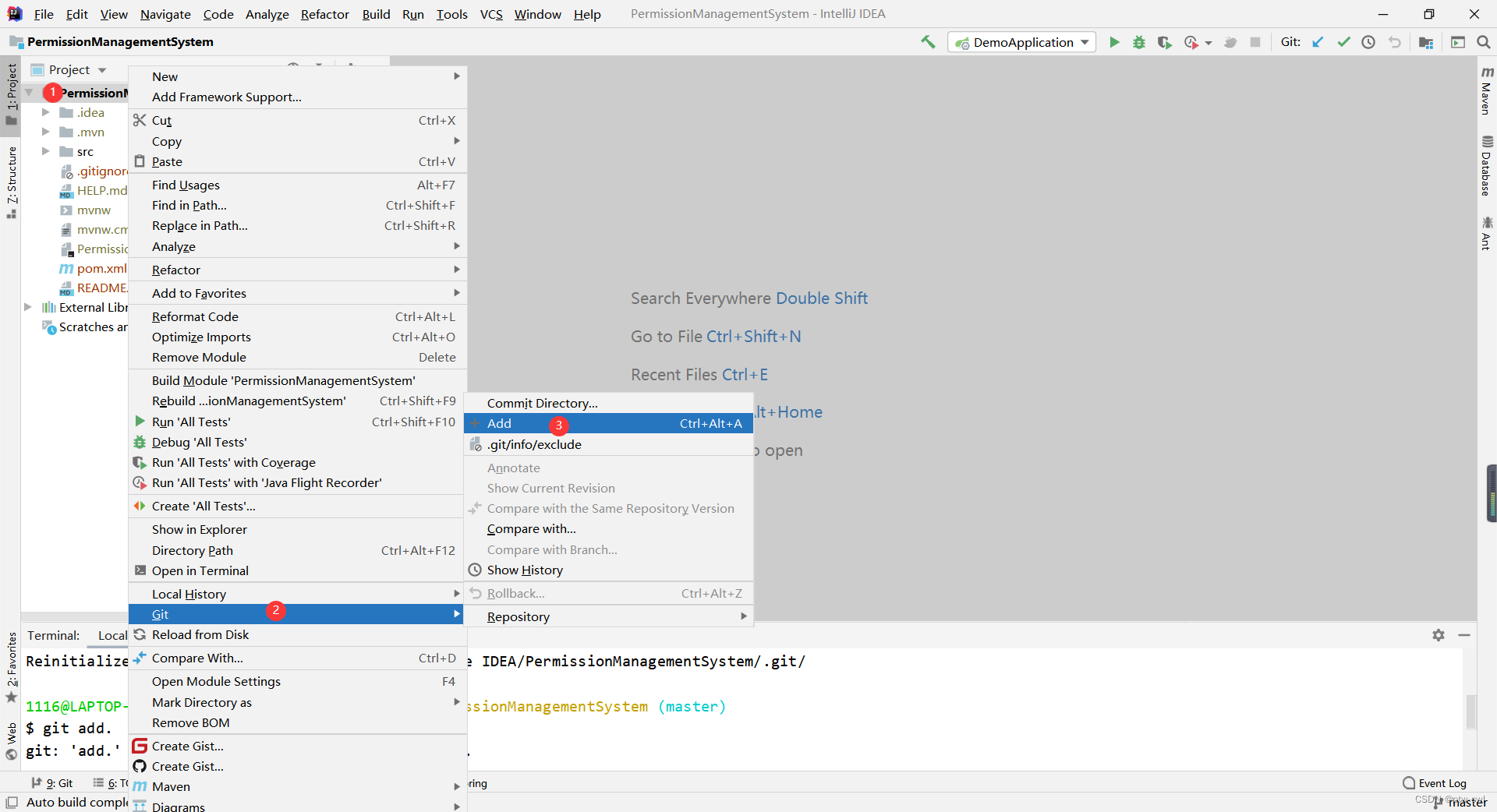Toggle the 9: Git tool window
Screen dimensions: 1497x812
coord(52,783)
